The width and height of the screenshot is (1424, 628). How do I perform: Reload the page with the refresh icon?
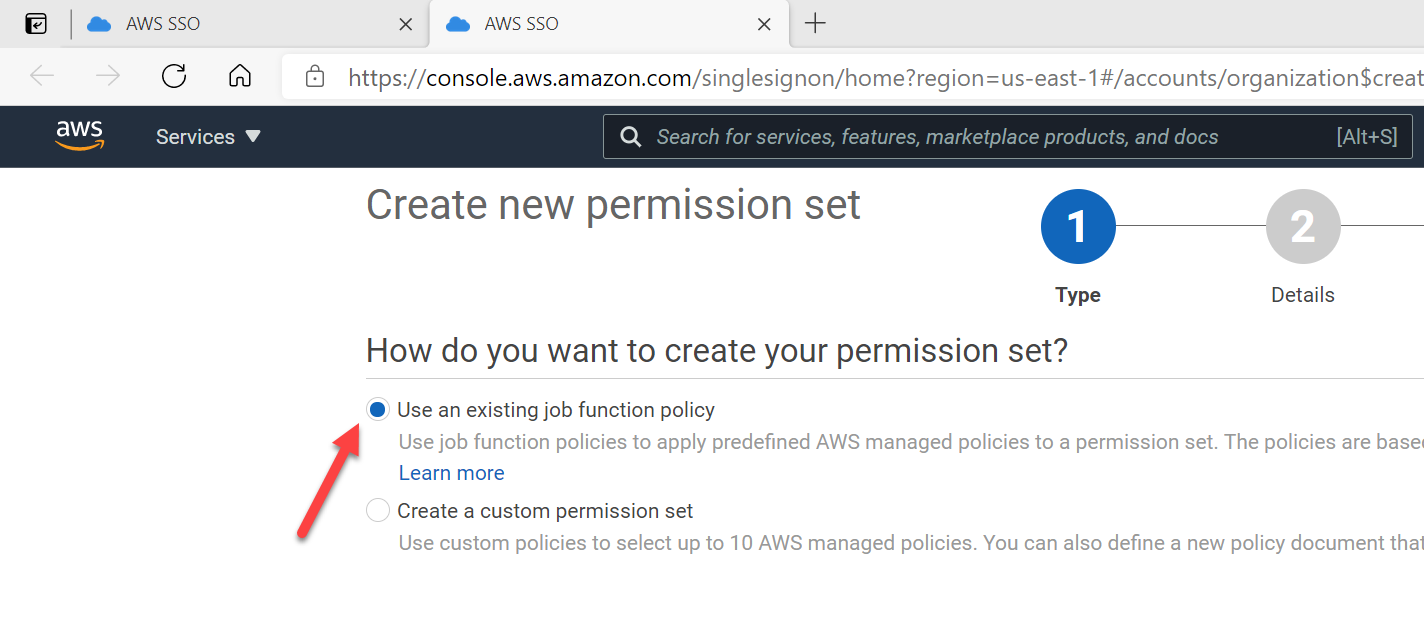click(174, 76)
